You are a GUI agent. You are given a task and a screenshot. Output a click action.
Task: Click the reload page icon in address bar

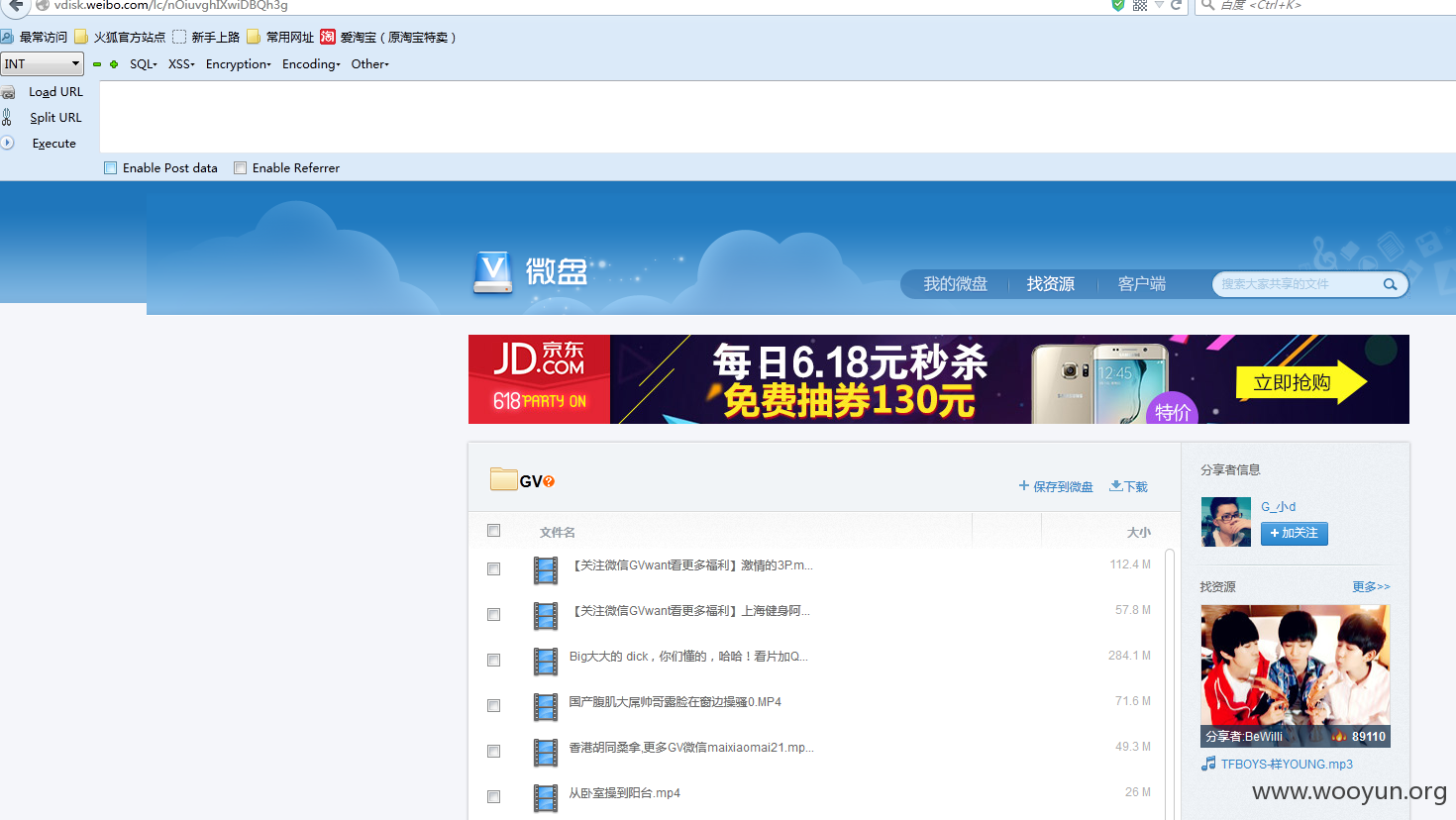pyautogui.click(x=1177, y=5)
